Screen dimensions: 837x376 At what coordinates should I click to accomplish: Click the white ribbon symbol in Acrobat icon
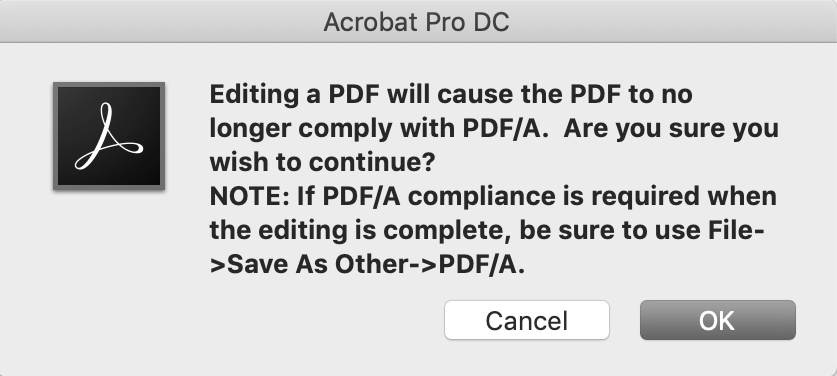click(109, 136)
